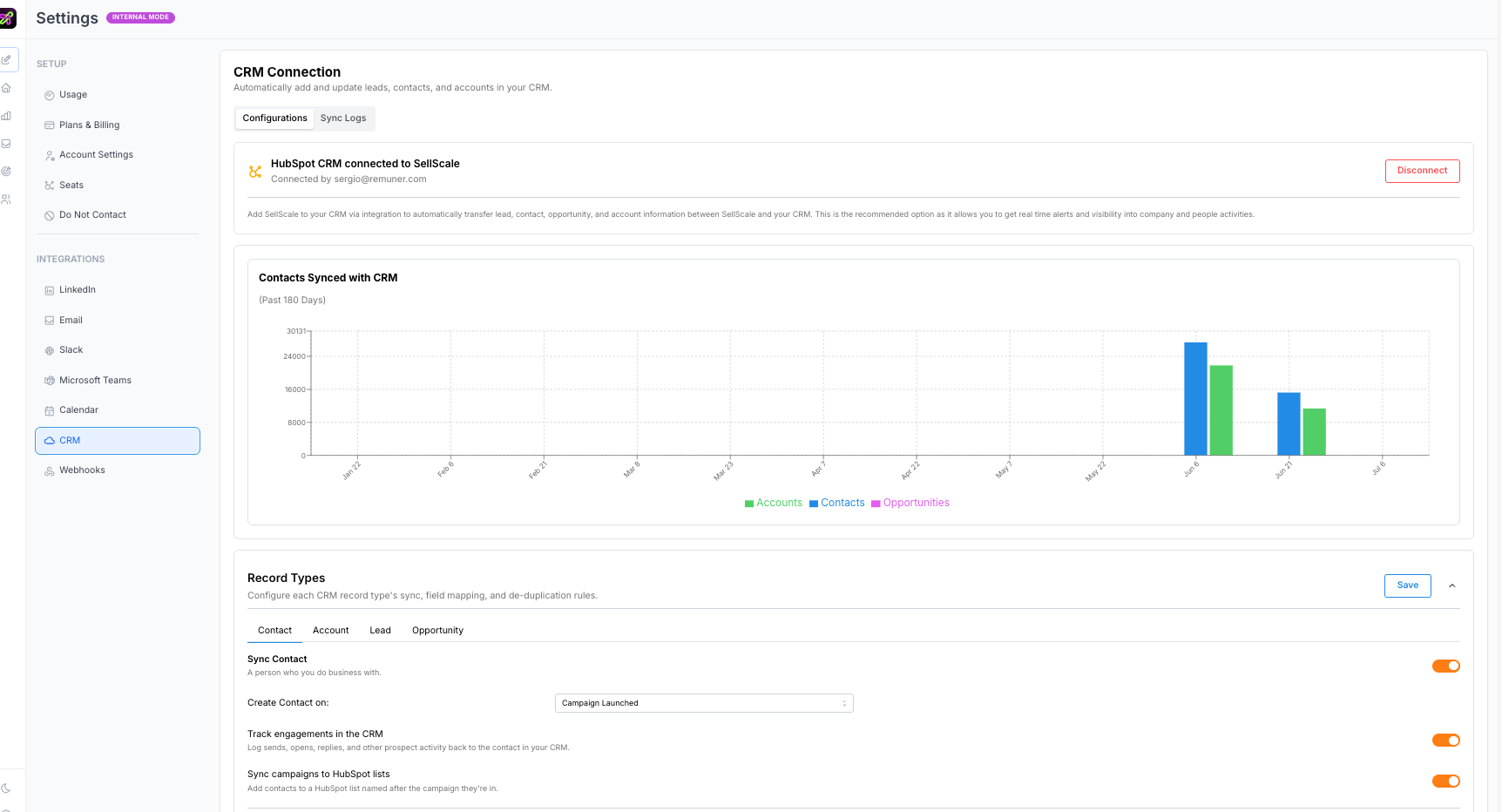Click the 'HubSpot CRM connected to SellScale' title
Viewport: 1502px width, 812px height.
pyautogui.click(x=365, y=164)
